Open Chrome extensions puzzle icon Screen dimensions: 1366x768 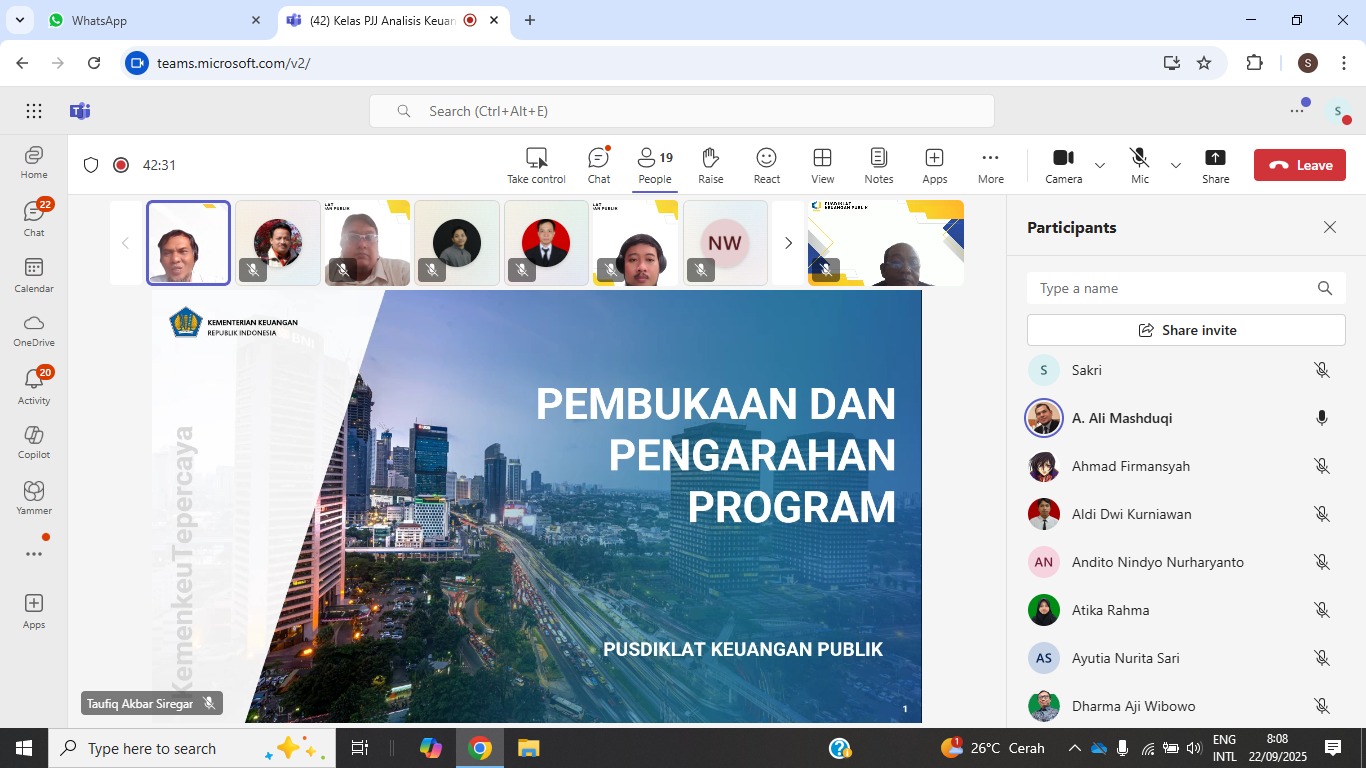pos(1254,63)
